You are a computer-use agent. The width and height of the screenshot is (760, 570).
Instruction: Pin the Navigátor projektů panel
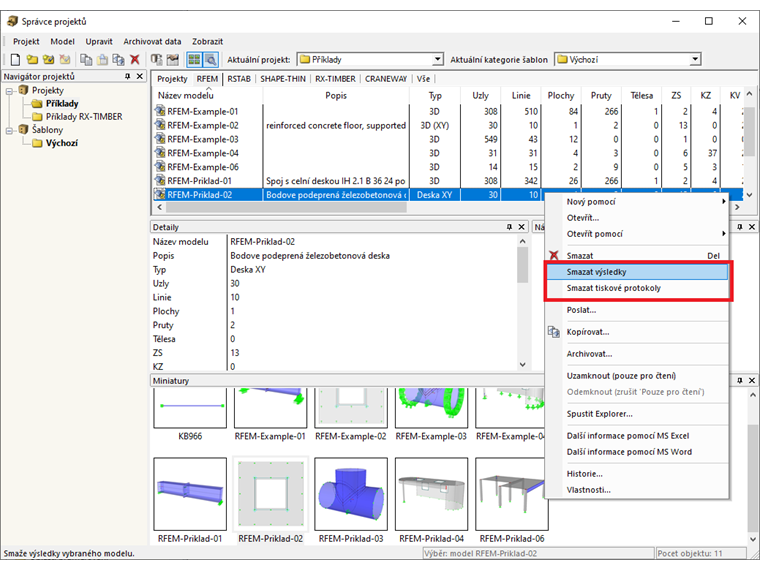tap(127, 76)
